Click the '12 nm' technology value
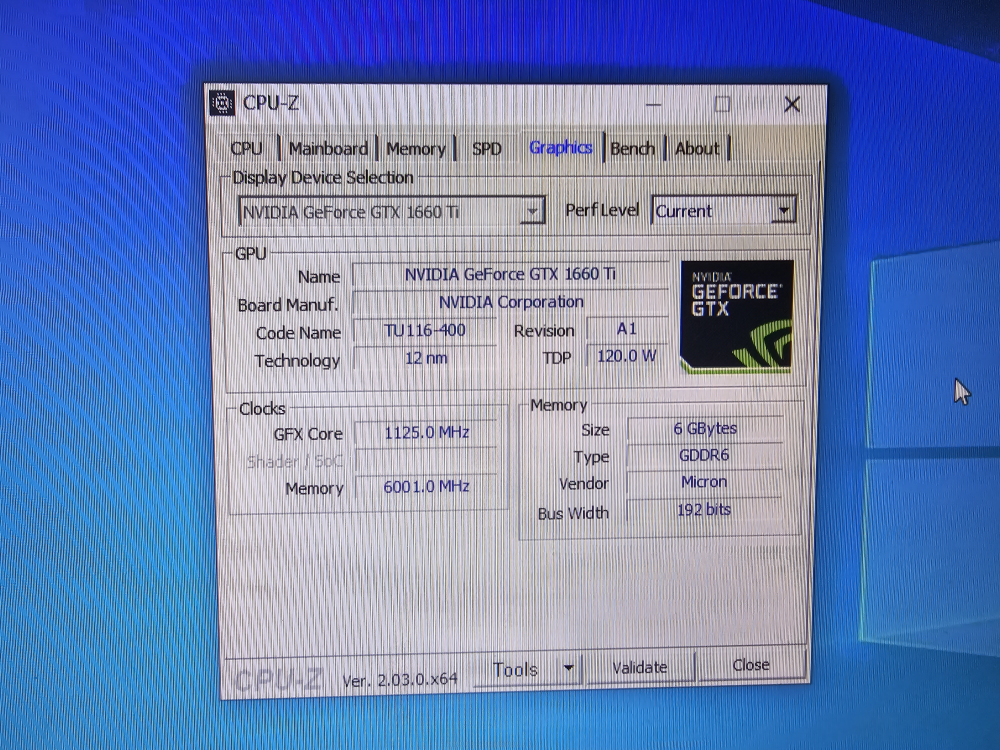This screenshot has height=750, width=1000. point(425,358)
